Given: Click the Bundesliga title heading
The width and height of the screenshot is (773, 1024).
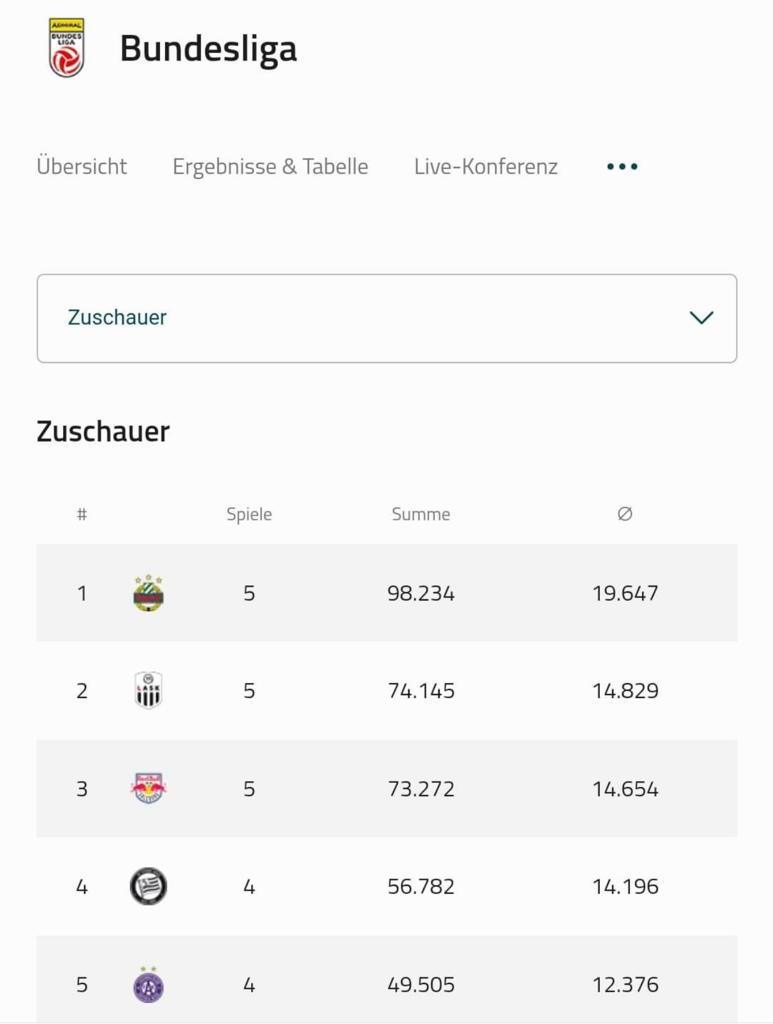Looking at the screenshot, I should click(x=208, y=50).
